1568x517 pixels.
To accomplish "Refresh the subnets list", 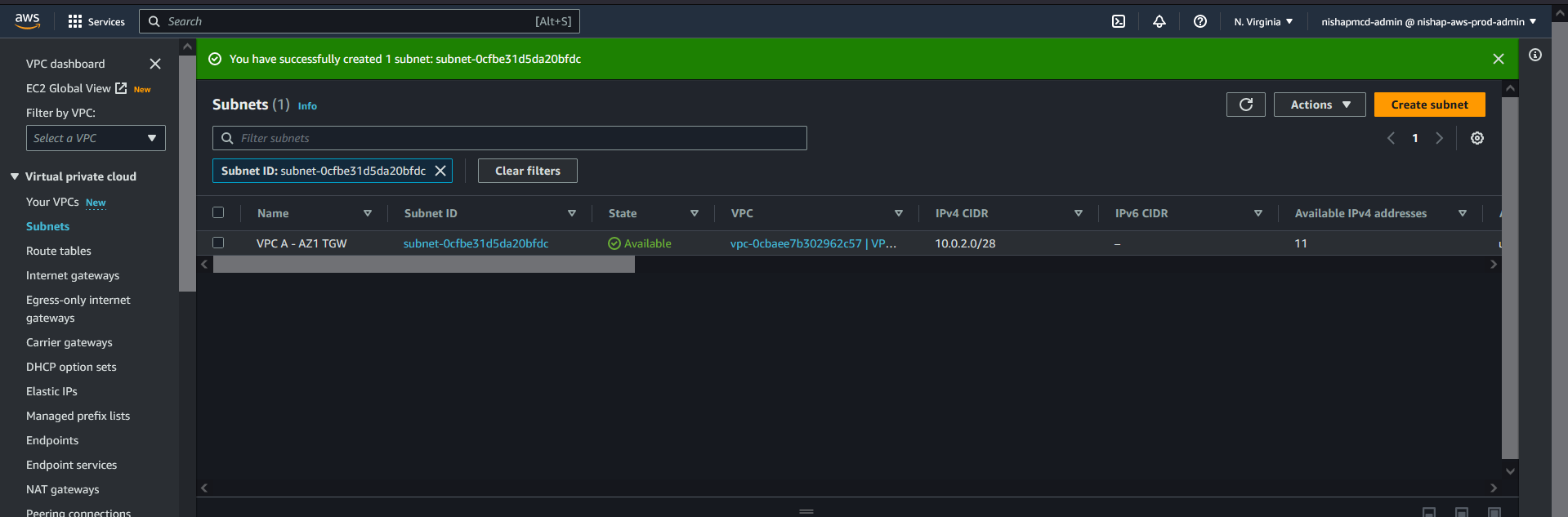I will point(1245,105).
